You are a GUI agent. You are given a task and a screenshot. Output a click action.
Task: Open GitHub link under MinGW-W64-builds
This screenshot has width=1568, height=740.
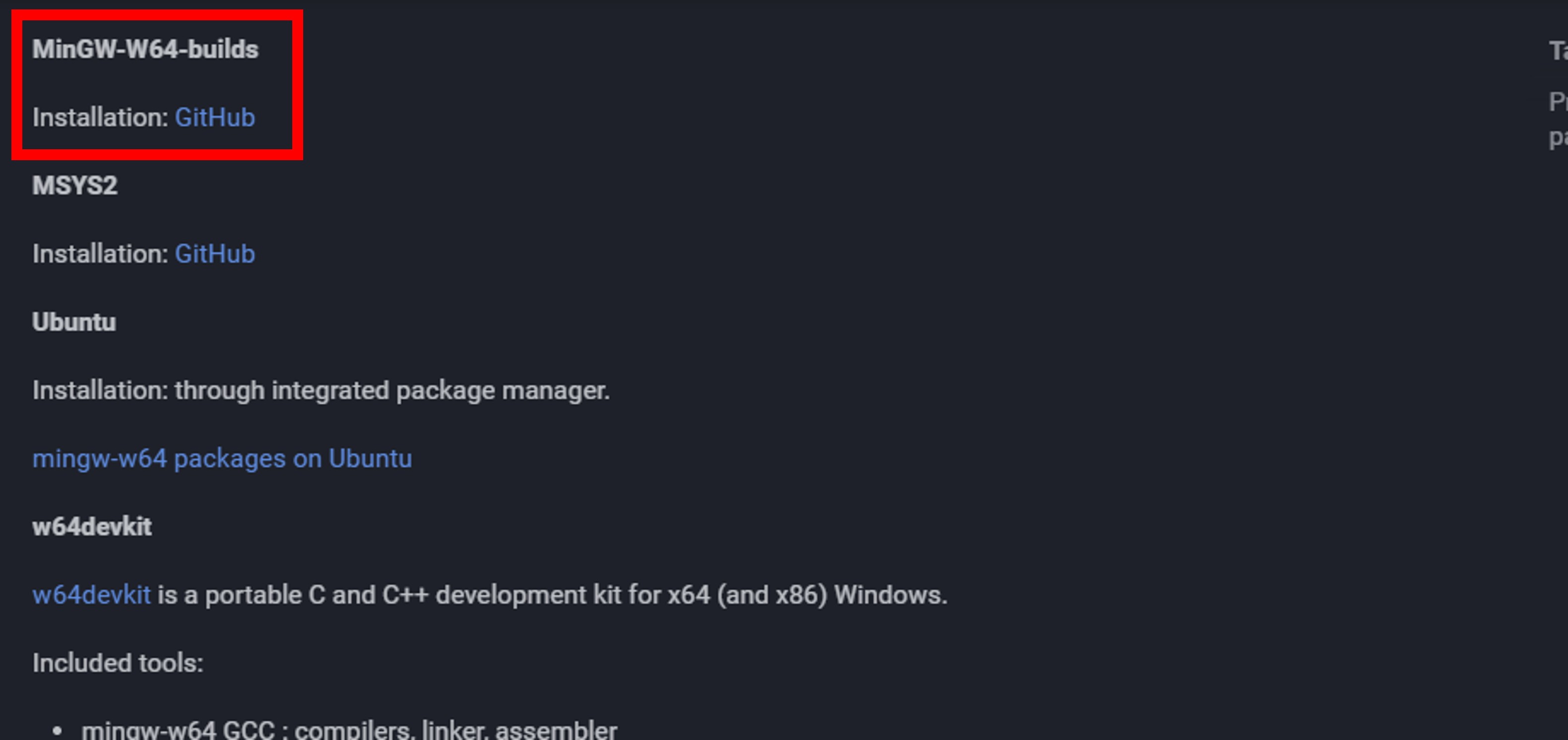(214, 118)
